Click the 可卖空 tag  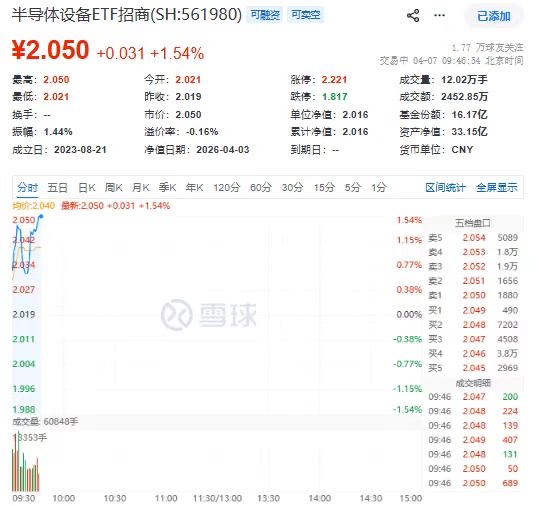(x=305, y=15)
